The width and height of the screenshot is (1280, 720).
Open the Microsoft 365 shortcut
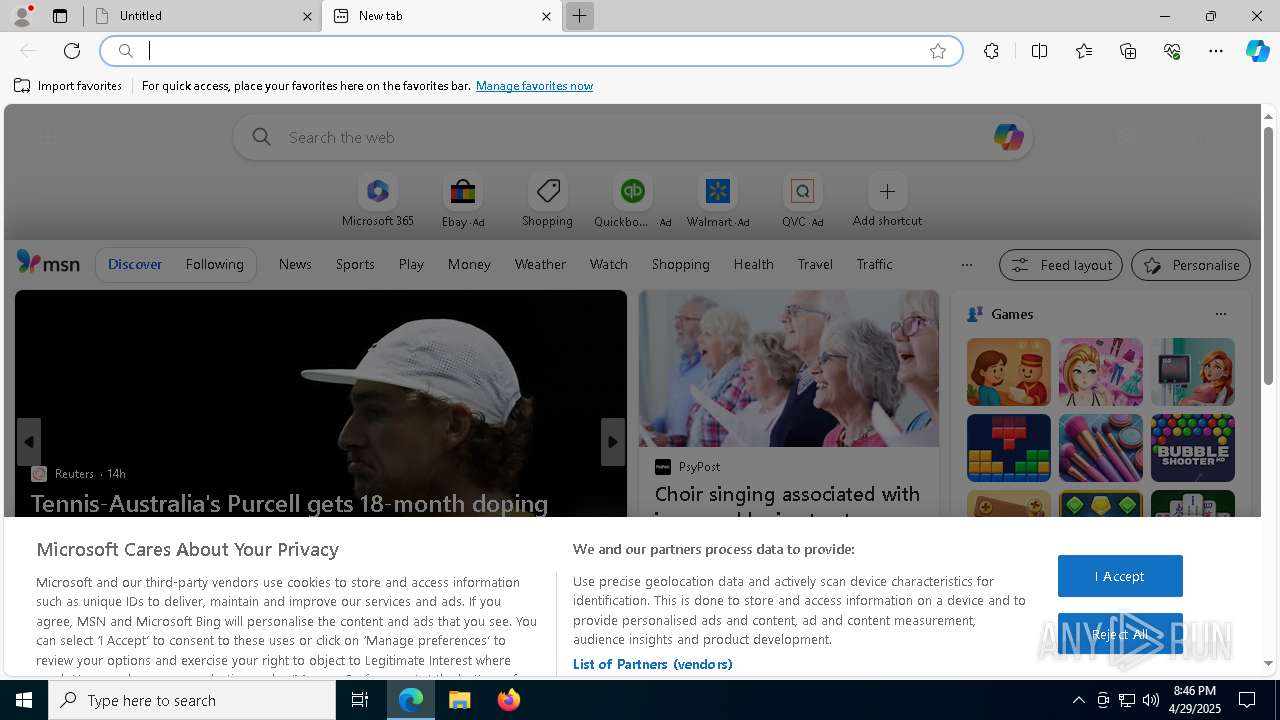377,201
